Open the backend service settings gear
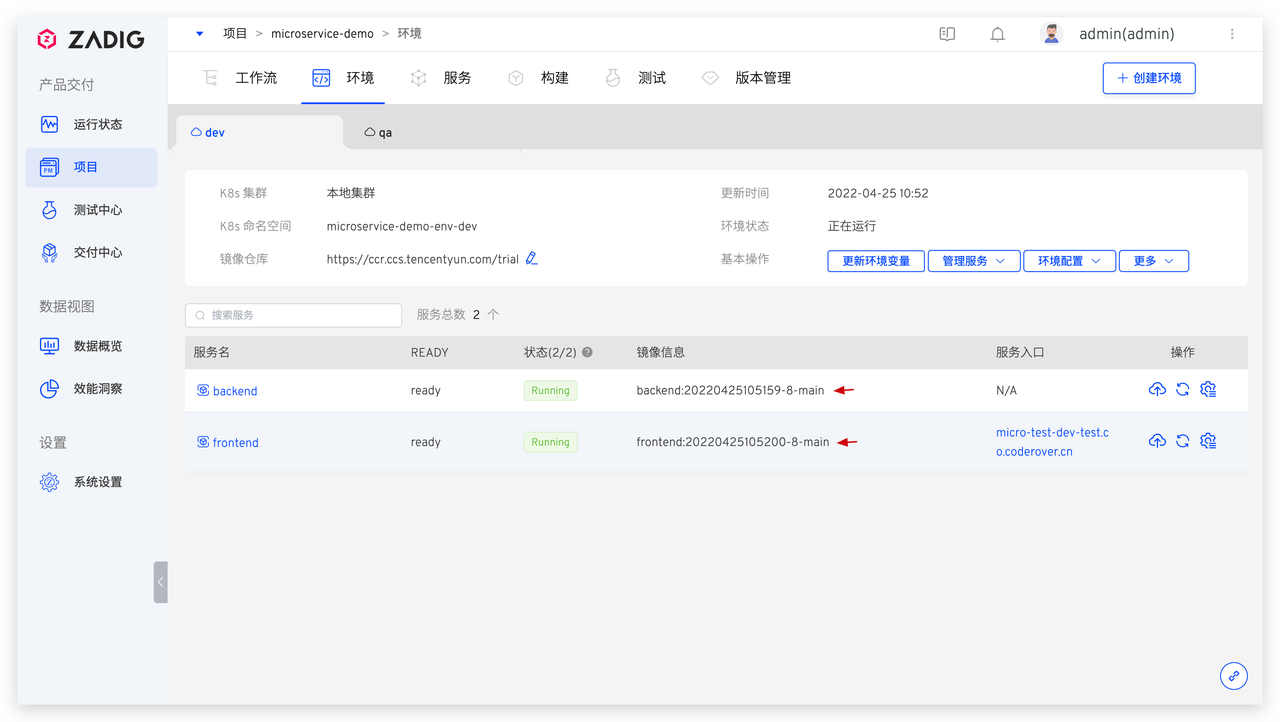Image resolution: width=1280 pixels, height=722 pixels. click(1208, 389)
